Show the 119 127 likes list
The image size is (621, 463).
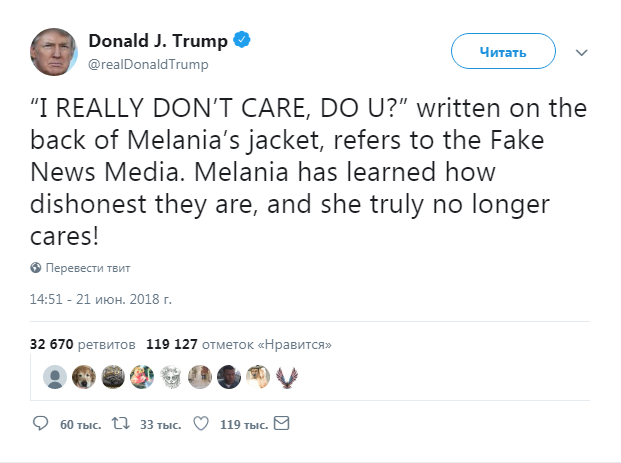[238, 344]
